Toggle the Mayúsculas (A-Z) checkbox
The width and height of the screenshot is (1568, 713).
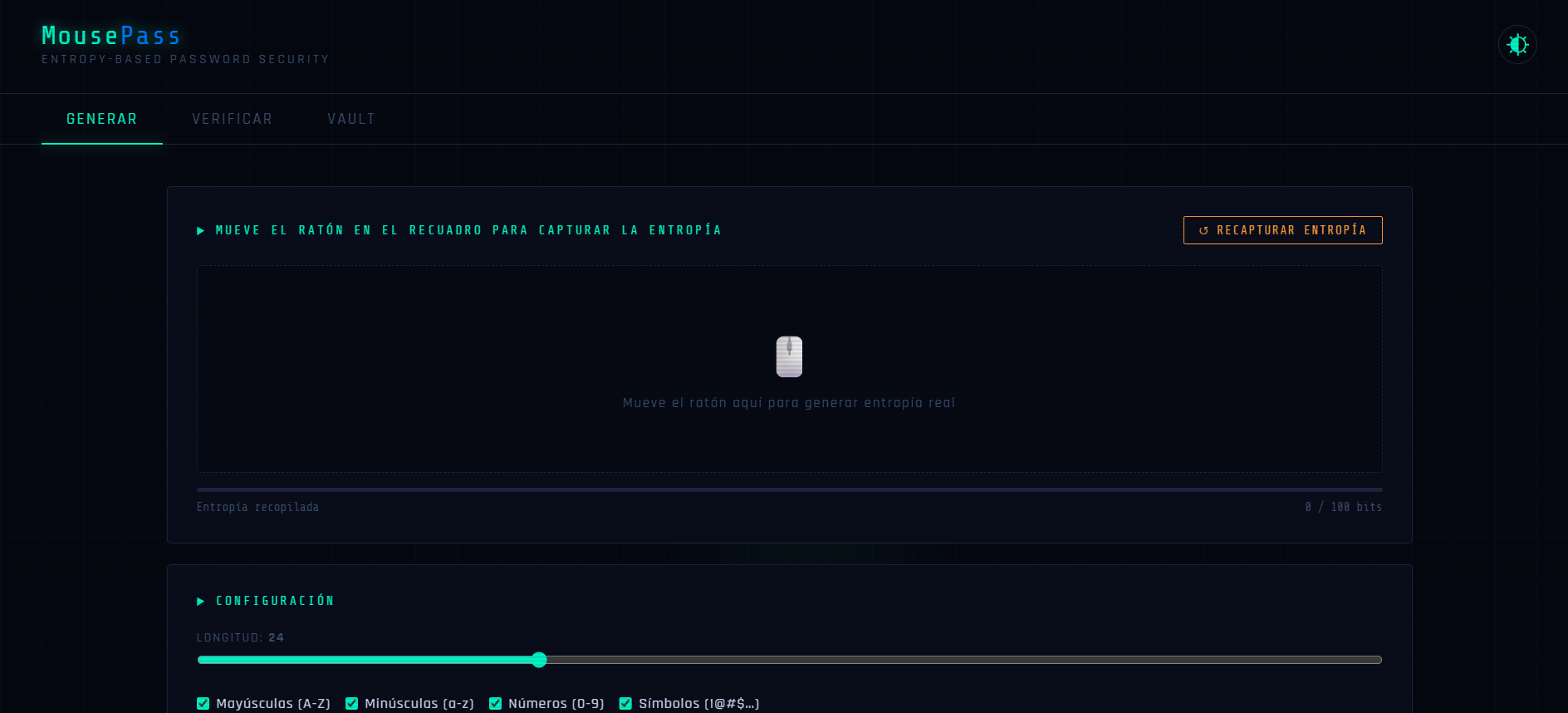(203, 703)
